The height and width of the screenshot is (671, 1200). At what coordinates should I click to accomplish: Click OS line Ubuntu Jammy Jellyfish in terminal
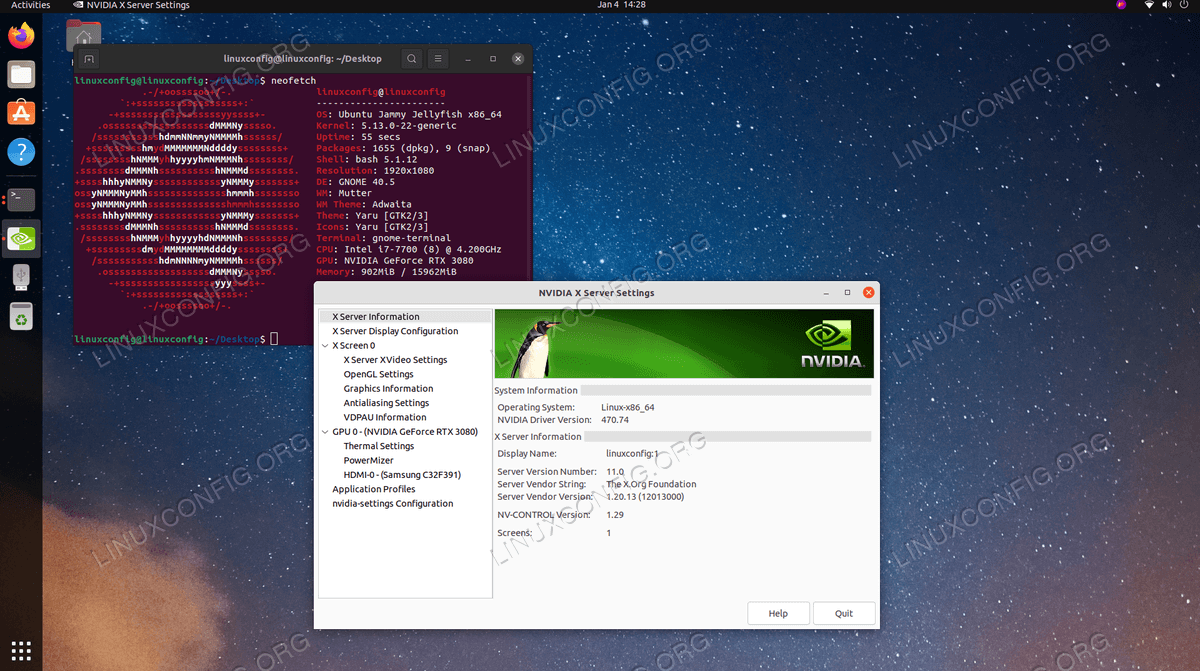[409, 114]
